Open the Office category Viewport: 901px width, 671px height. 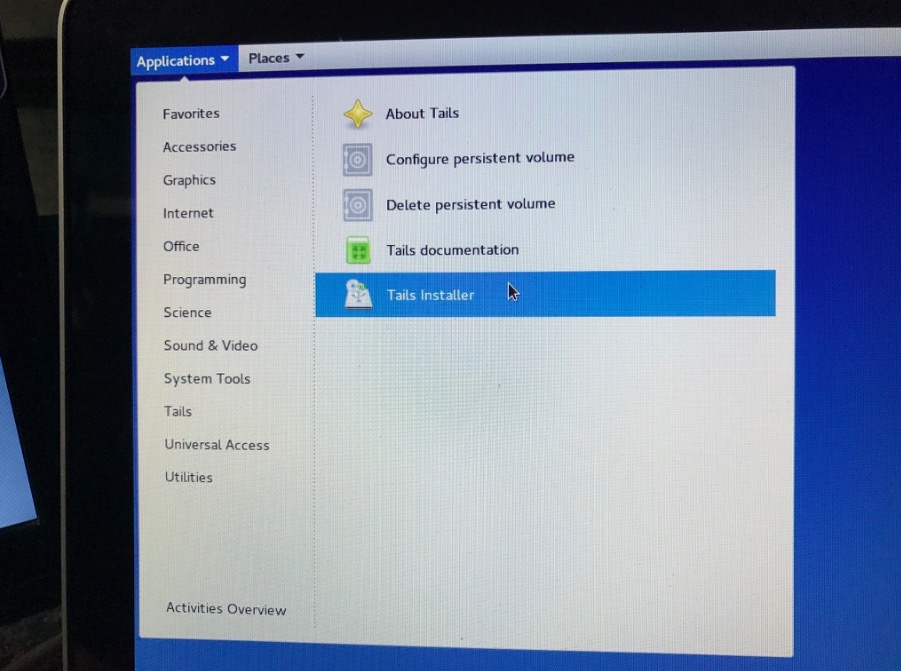point(181,246)
